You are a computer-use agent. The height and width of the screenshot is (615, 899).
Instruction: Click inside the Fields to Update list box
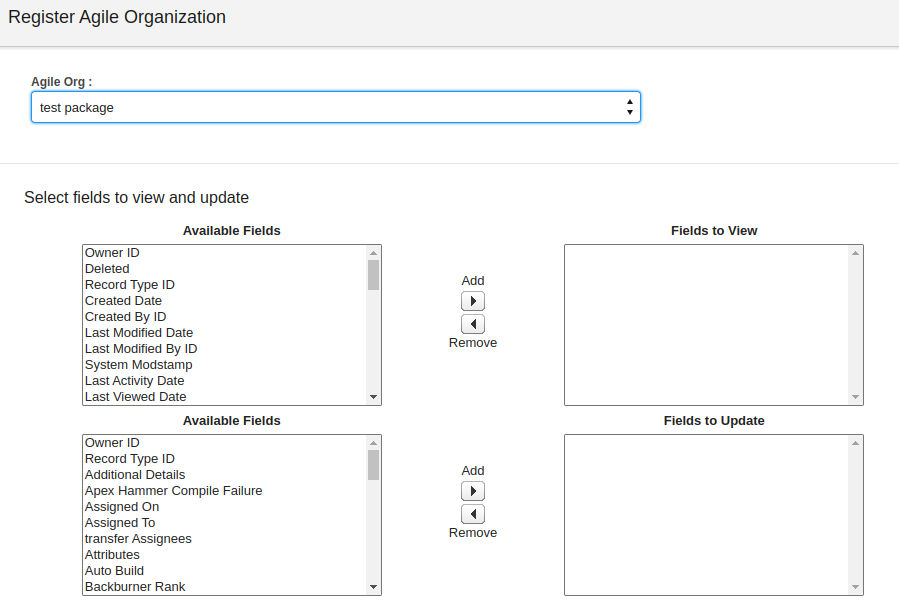(706, 515)
